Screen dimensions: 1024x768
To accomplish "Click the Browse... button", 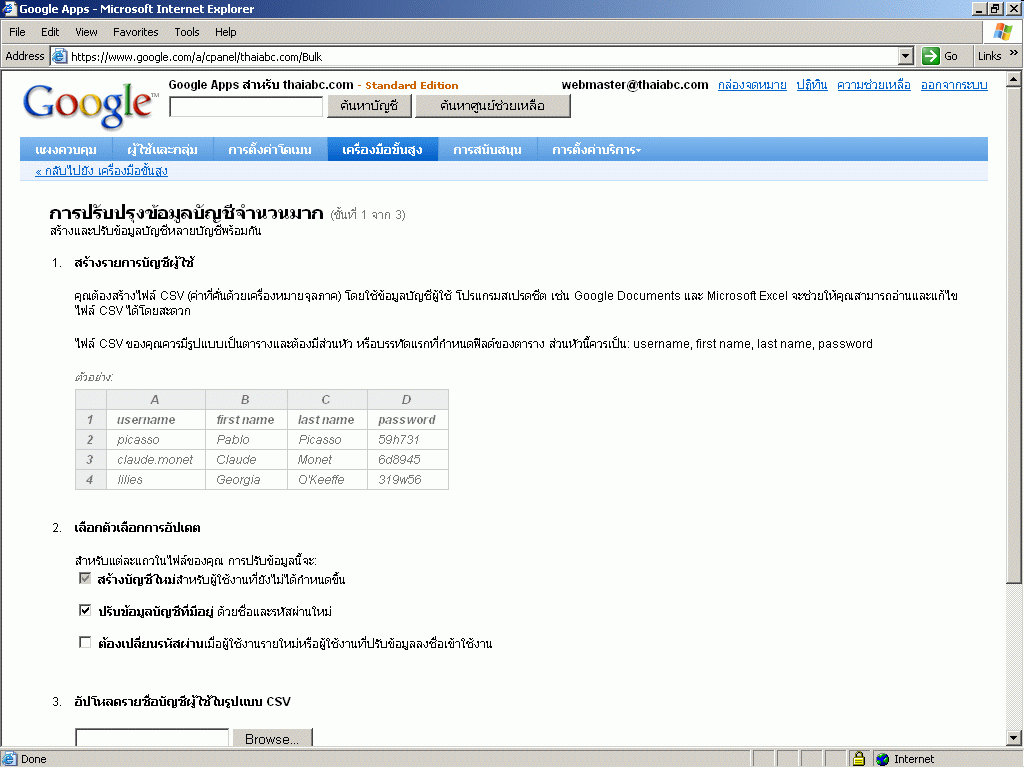I will tap(272, 739).
